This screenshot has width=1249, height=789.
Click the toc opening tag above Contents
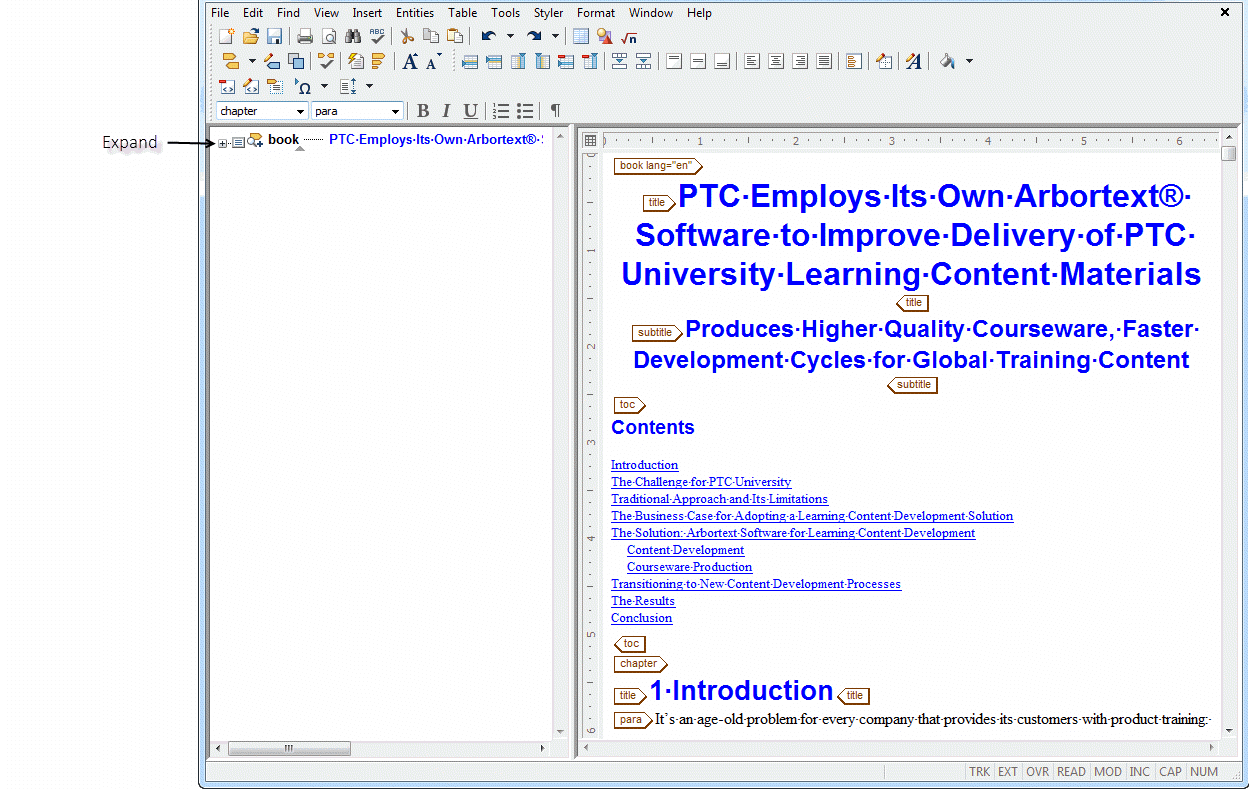[x=629, y=405]
